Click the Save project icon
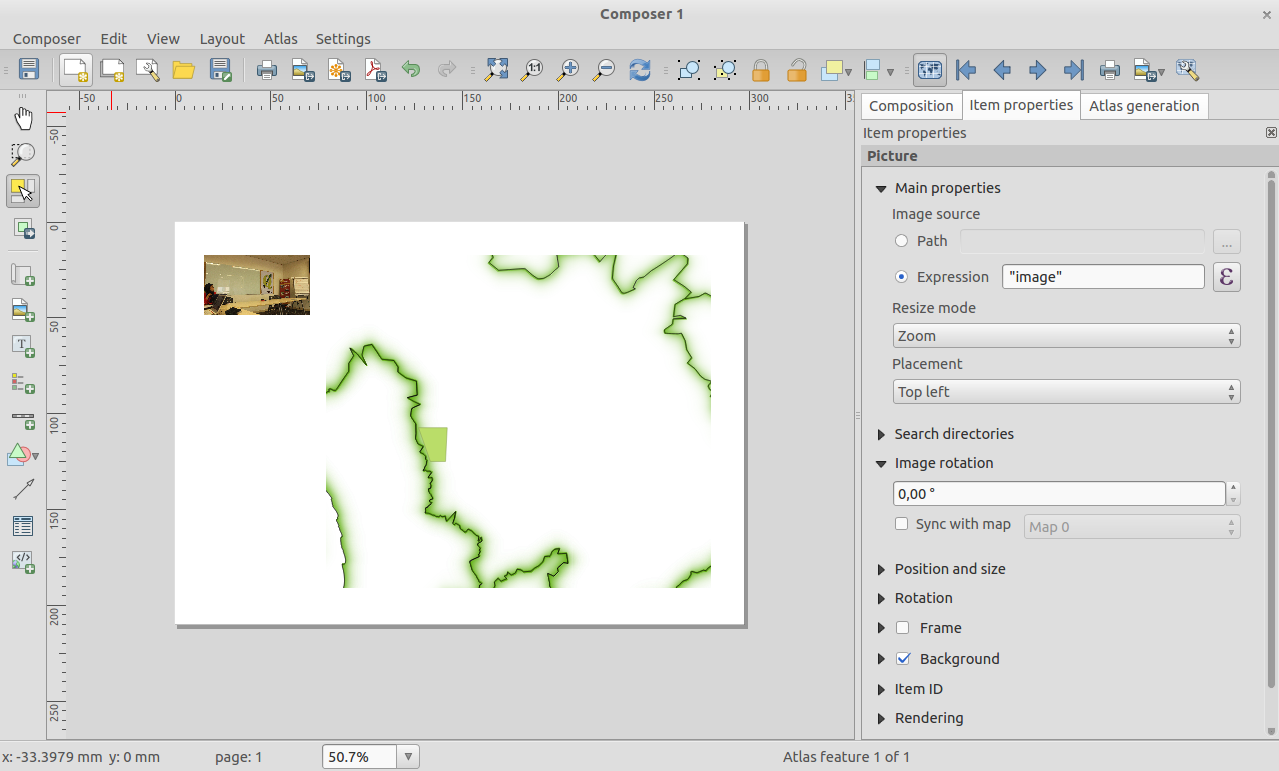Image resolution: width=1279 pixels, height=771 pixels. coord(29,70)
